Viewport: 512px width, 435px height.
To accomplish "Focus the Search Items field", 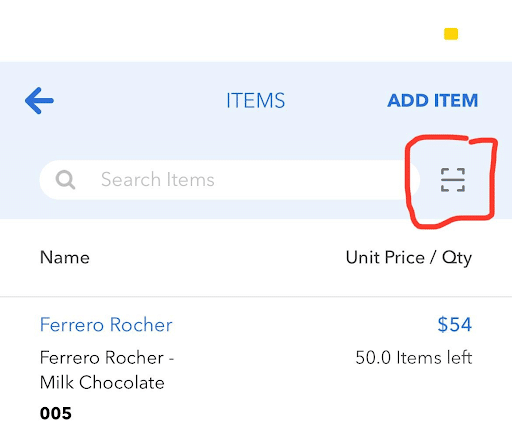I will pos(229,180).
